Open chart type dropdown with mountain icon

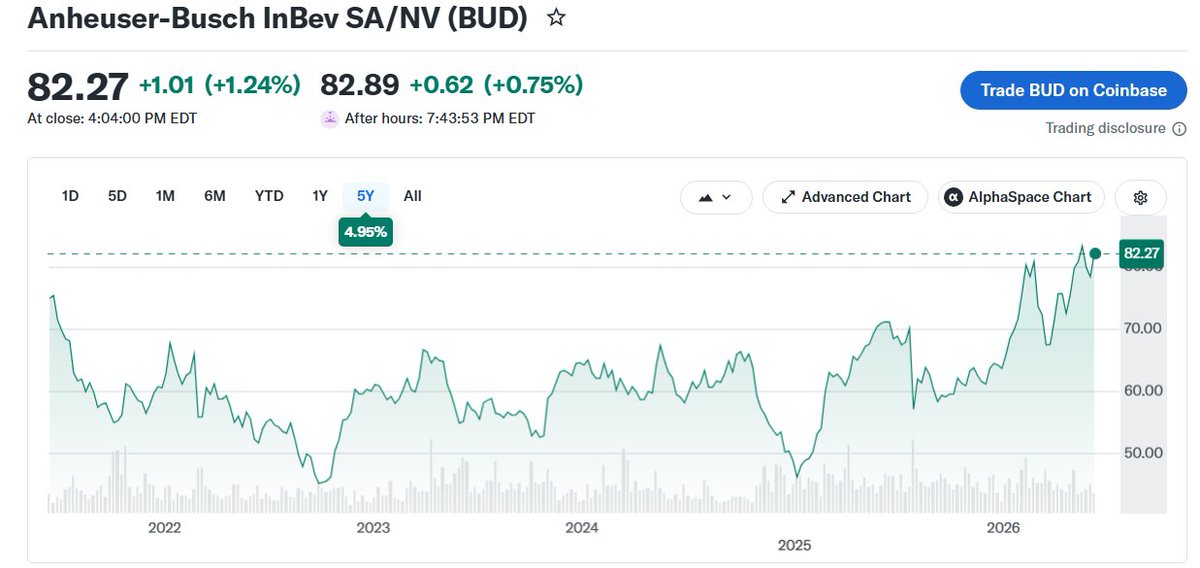[716, 197]
